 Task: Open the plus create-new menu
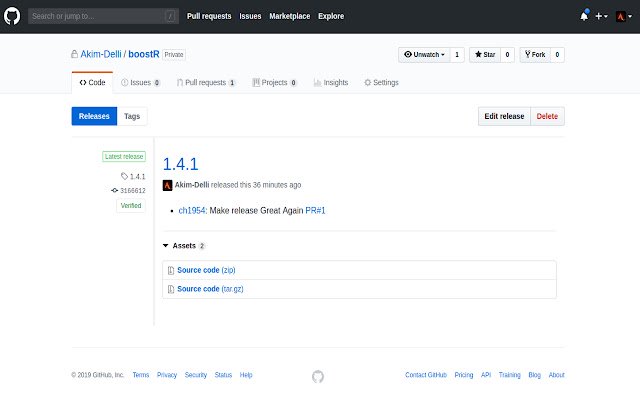click(x=601, y=16)
